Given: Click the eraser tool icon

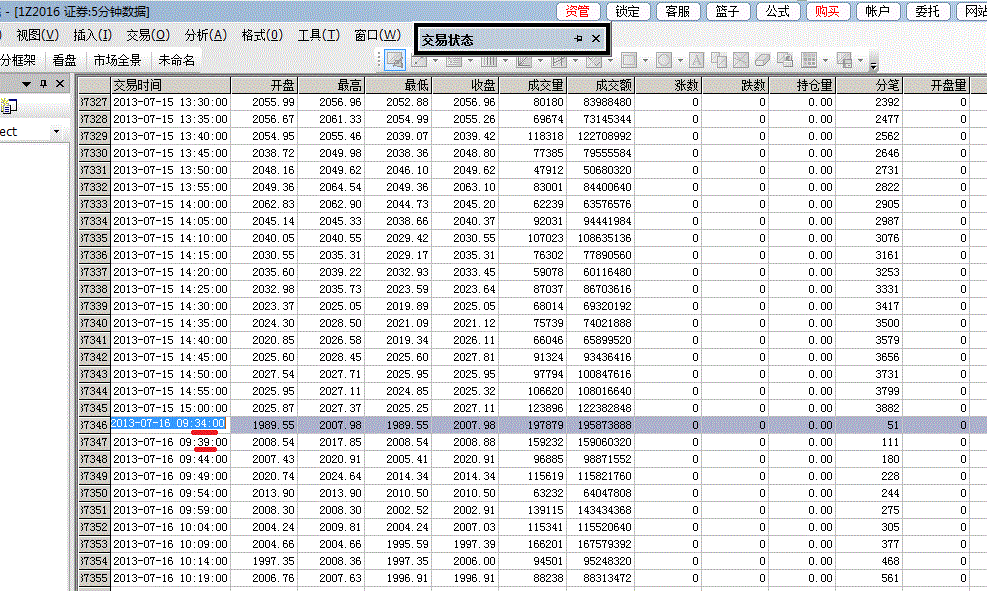Looking at the screenshot, I should point(762,61).
